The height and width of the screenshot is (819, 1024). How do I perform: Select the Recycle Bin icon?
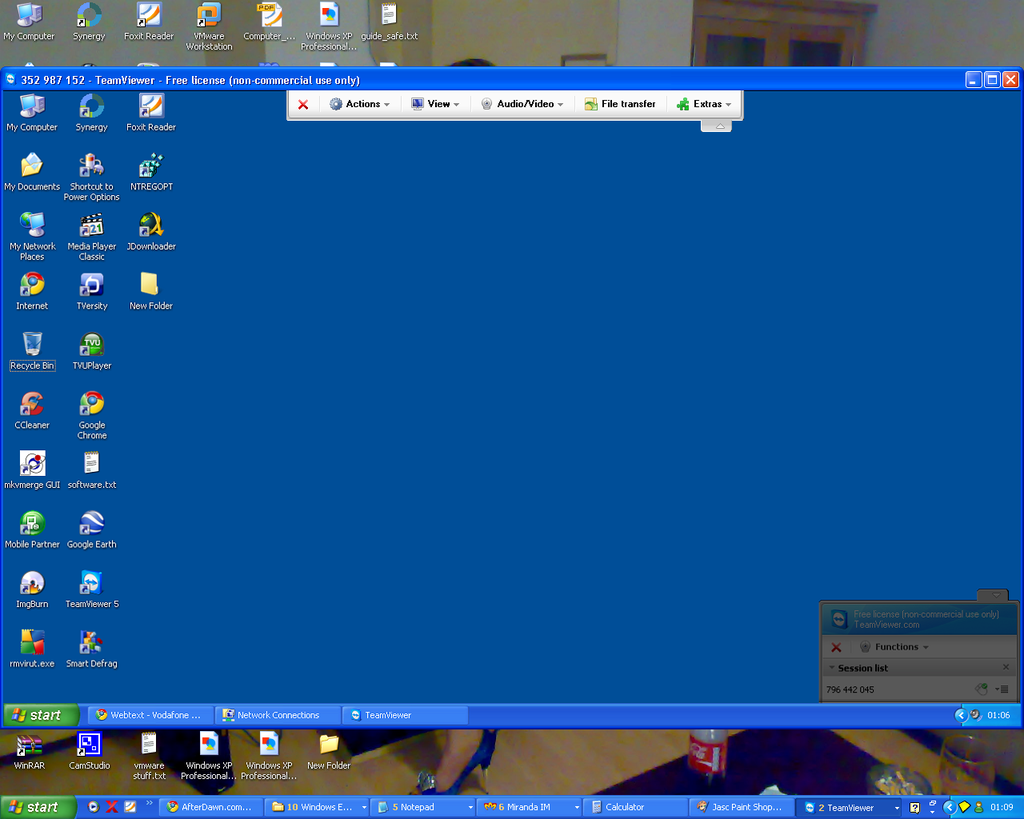(x=32, y=351)
